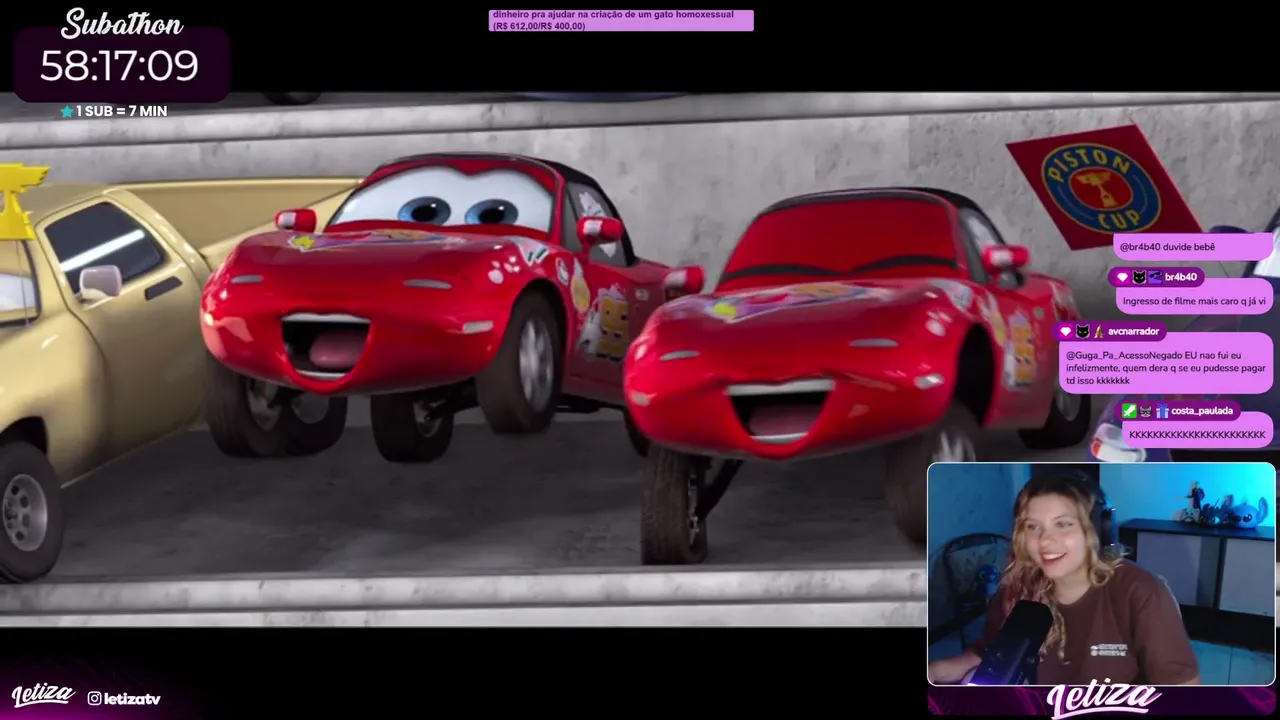Click the blue star beside 1 SUB = 7 MIN
This screenshot has width=1280, height=720.
tap(67, 111)
